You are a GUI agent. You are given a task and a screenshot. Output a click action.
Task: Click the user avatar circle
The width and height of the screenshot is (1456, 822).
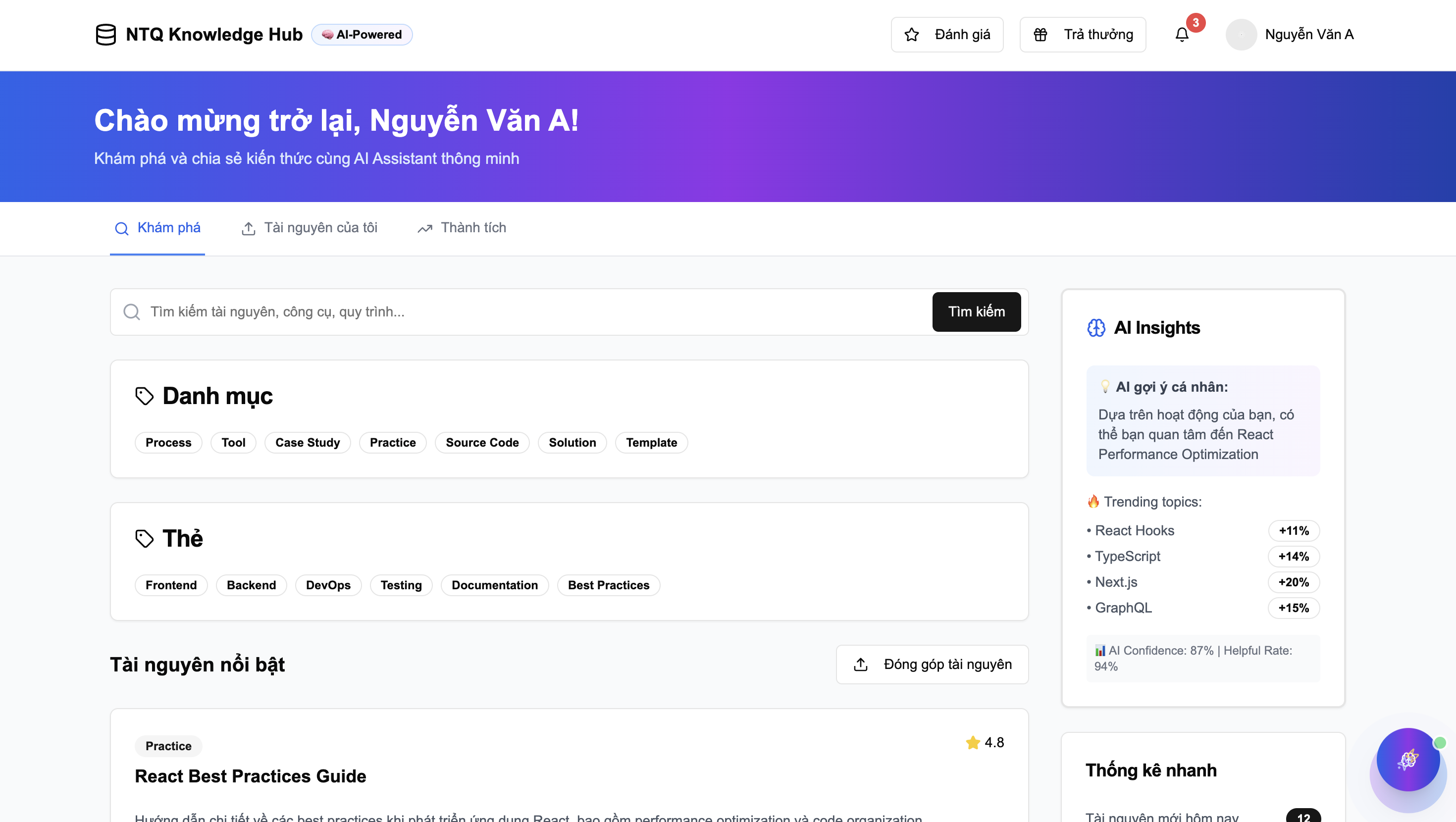1241,35
